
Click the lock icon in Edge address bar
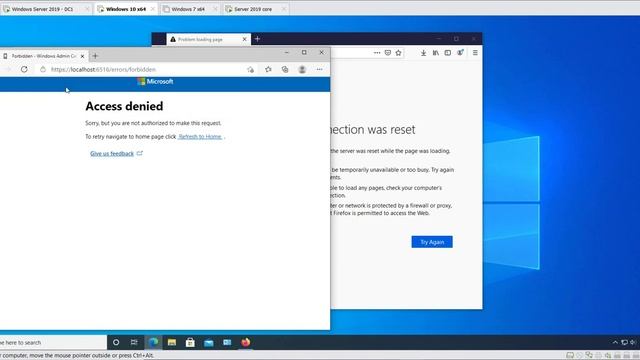(43, 69)
